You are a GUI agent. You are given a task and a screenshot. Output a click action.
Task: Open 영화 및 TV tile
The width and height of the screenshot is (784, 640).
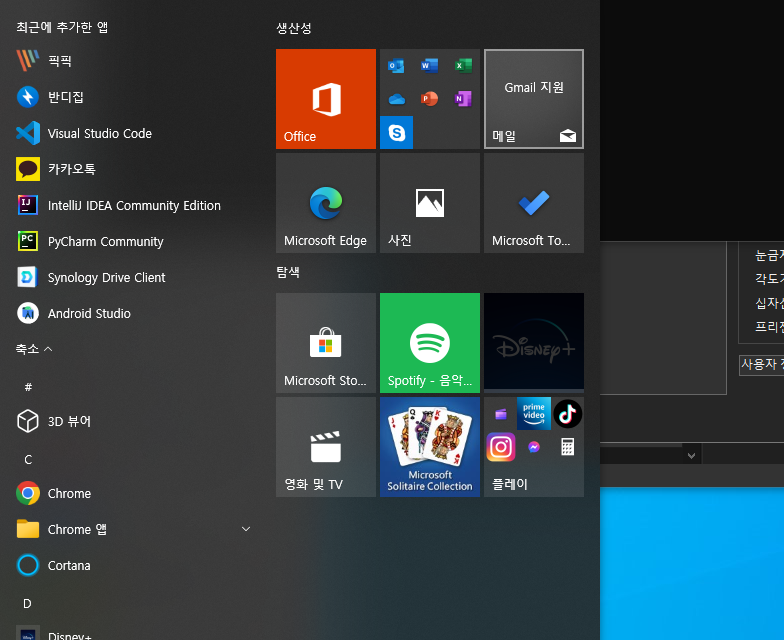326,447
